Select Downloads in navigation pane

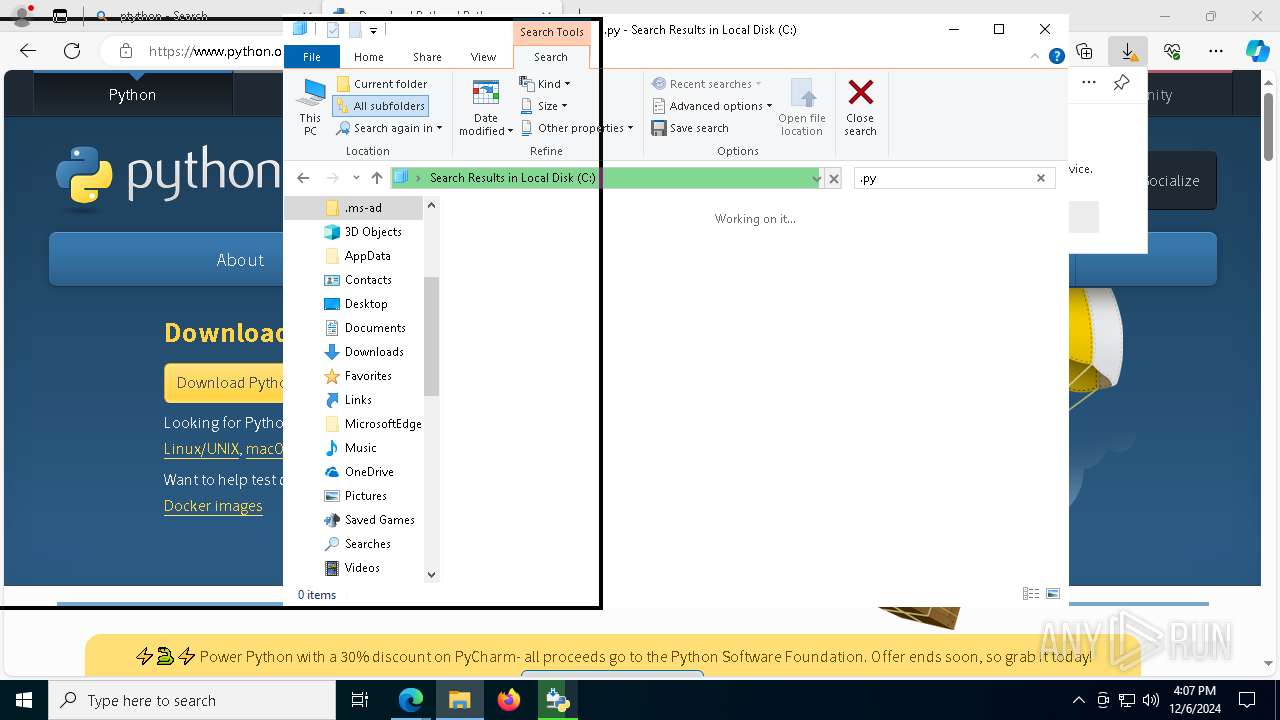pos(364,352)
